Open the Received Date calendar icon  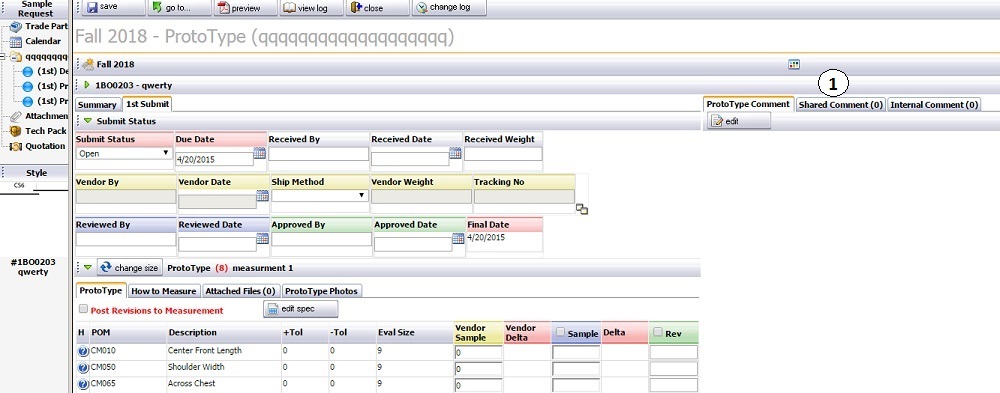tap(455, 153)
